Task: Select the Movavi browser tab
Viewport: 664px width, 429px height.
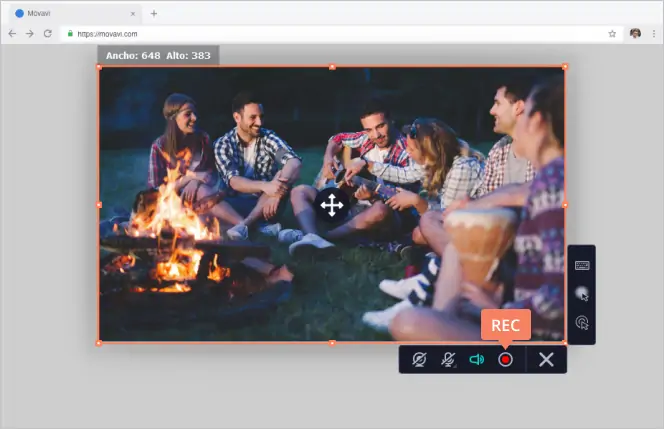Action: pos(76,14)
